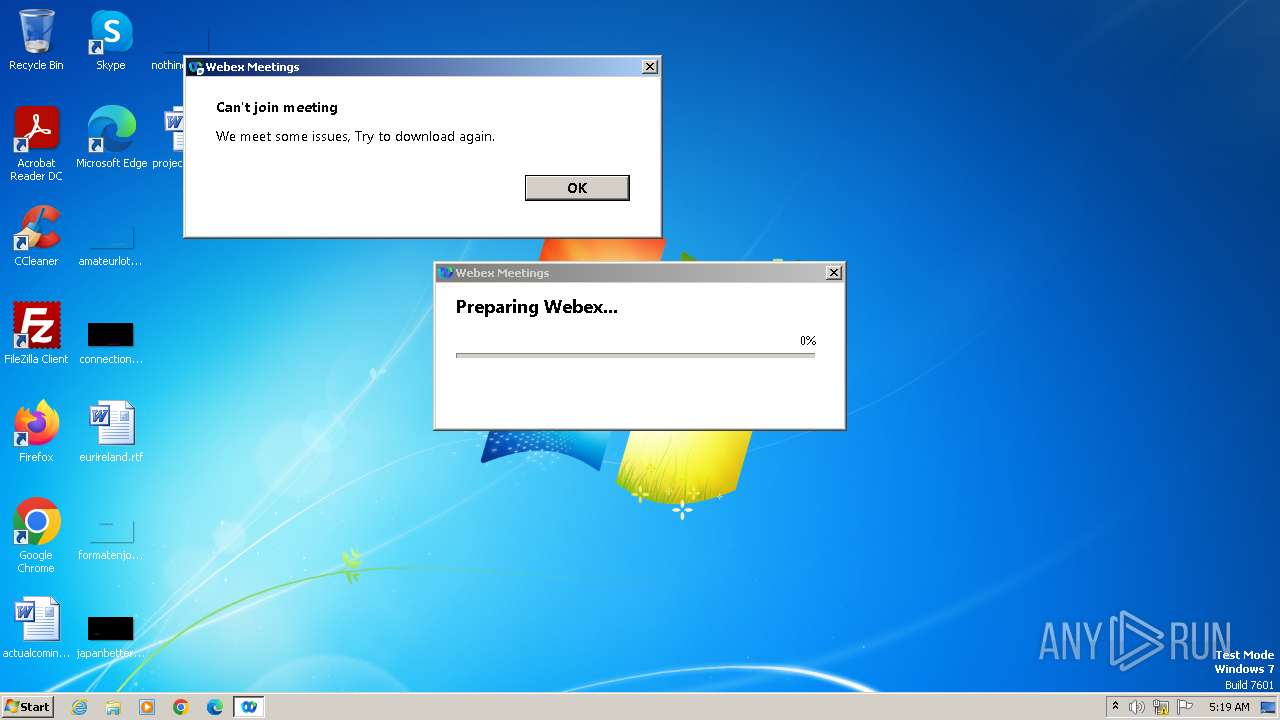The height and width of the screenshot is (720, 1280).
Task: Select the japanbetter file icon
Action: (x=111, y=634)
